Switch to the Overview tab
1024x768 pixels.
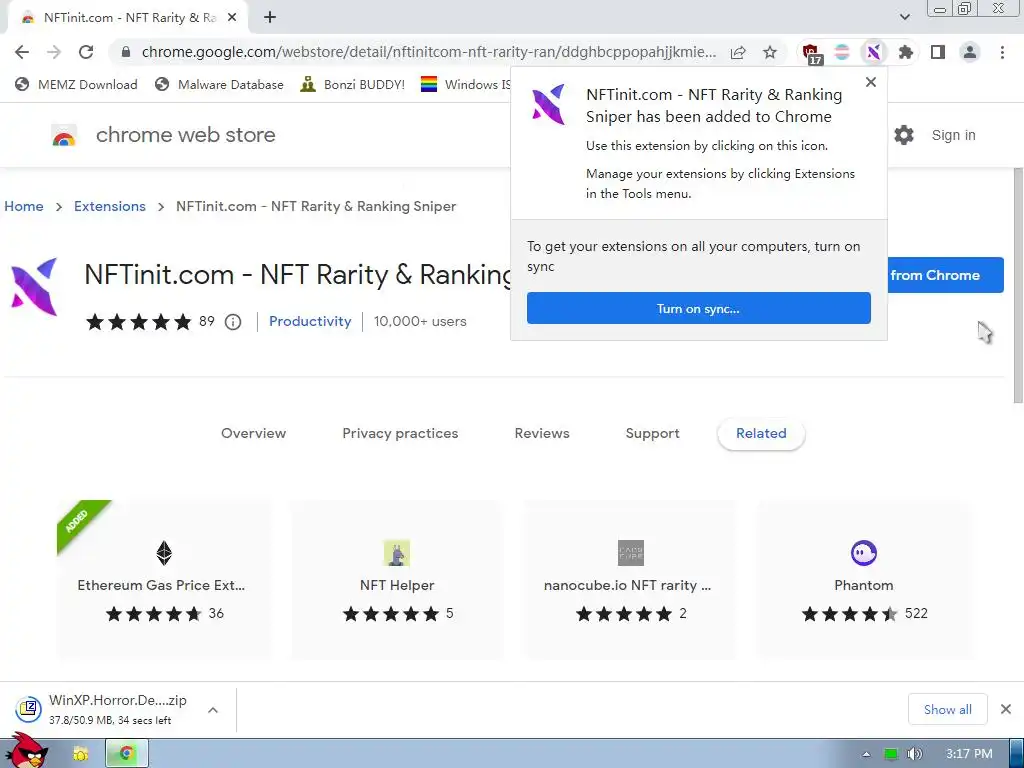(x=253, y=433)
